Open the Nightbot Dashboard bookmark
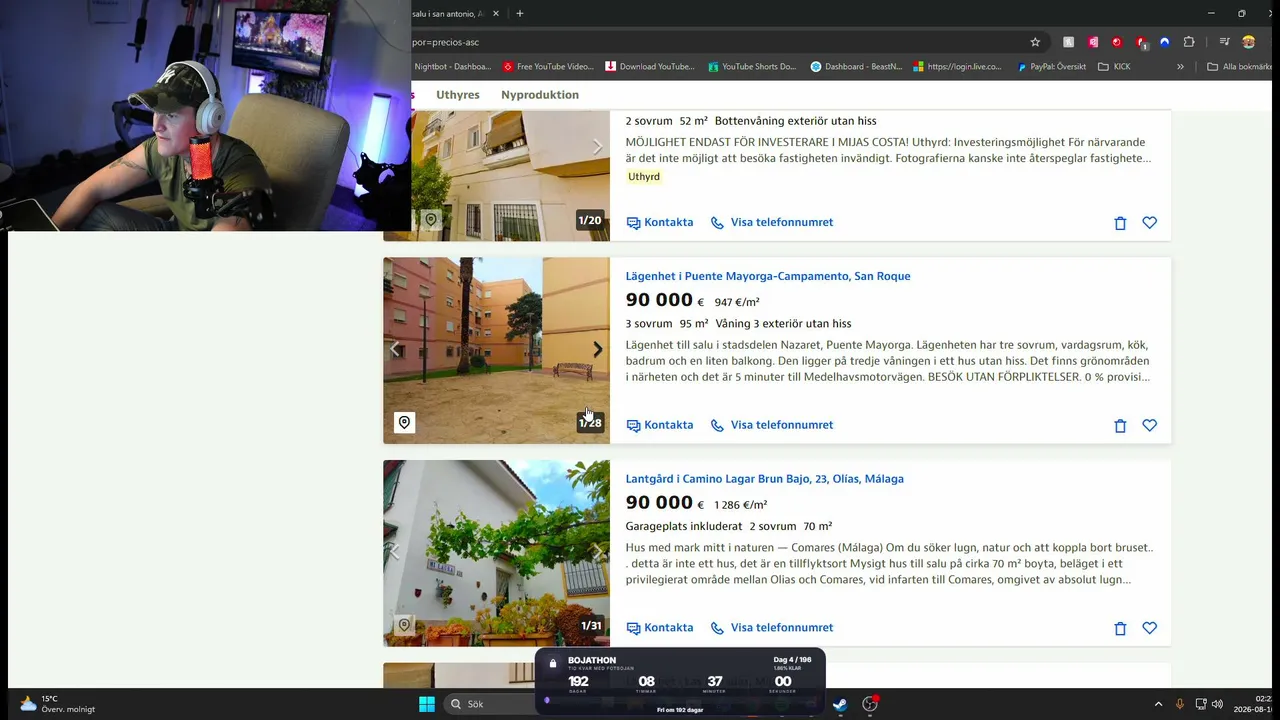1280x720 pixels. [x=452, y=67]
